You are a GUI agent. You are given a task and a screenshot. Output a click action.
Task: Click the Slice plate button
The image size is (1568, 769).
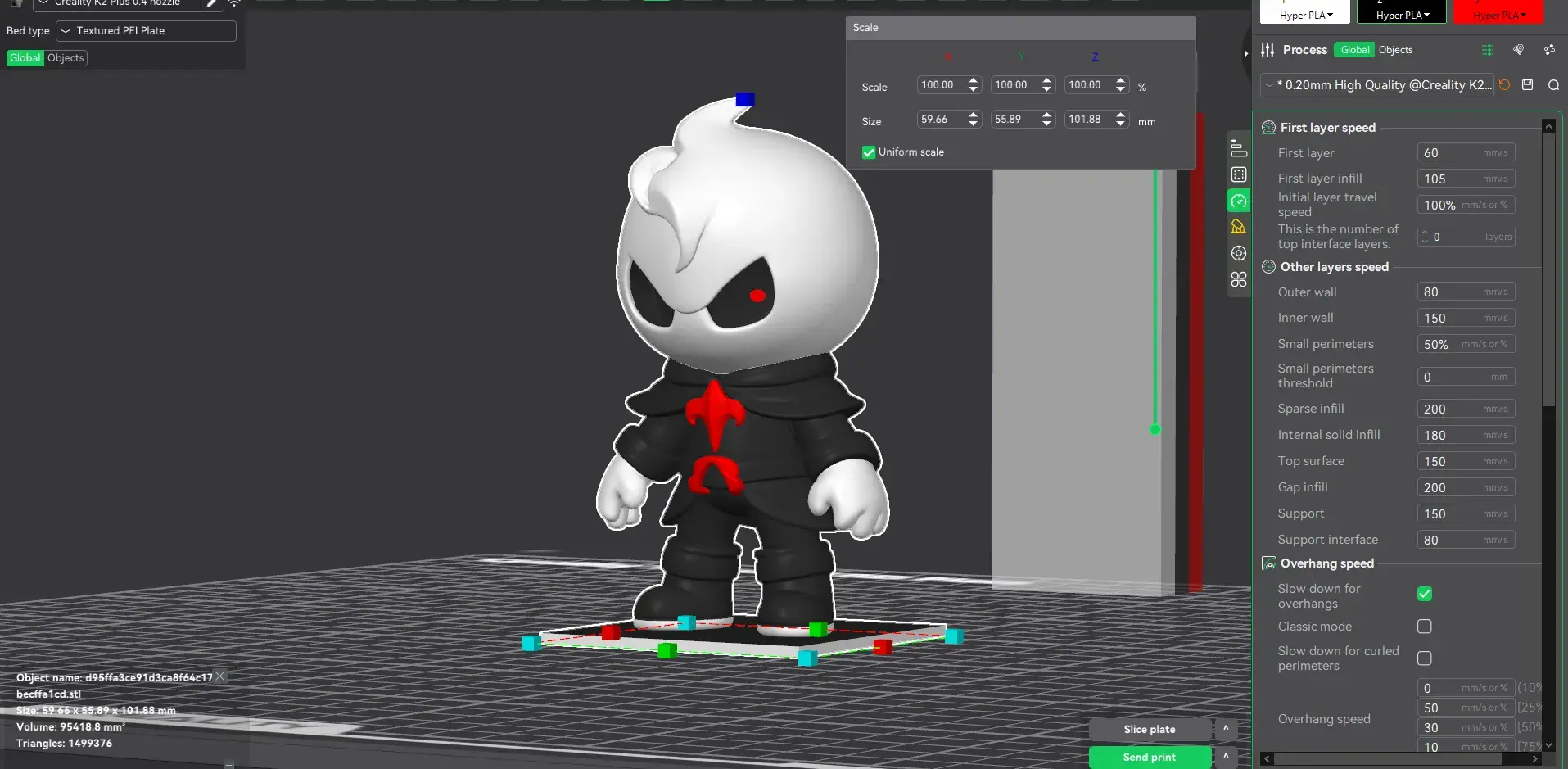[x=1150, y=729]
